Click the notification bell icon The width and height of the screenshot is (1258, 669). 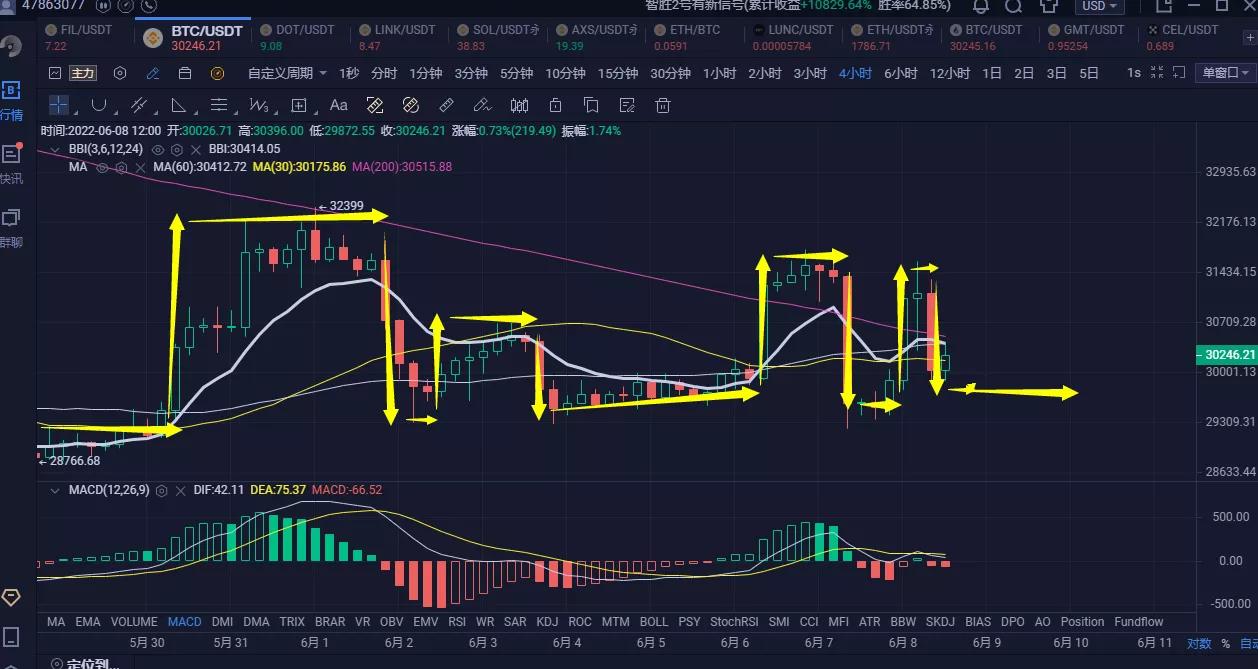(x=981, y=6)
